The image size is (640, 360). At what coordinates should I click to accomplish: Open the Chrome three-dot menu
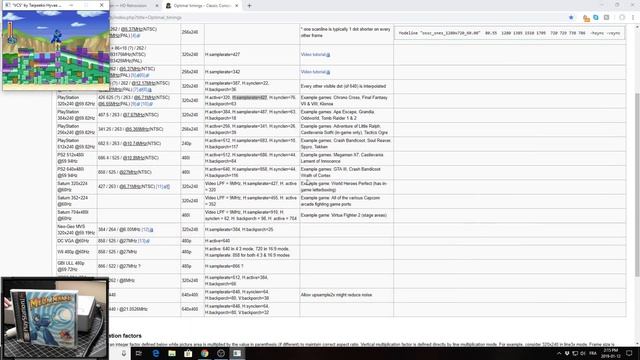[633, 18]
